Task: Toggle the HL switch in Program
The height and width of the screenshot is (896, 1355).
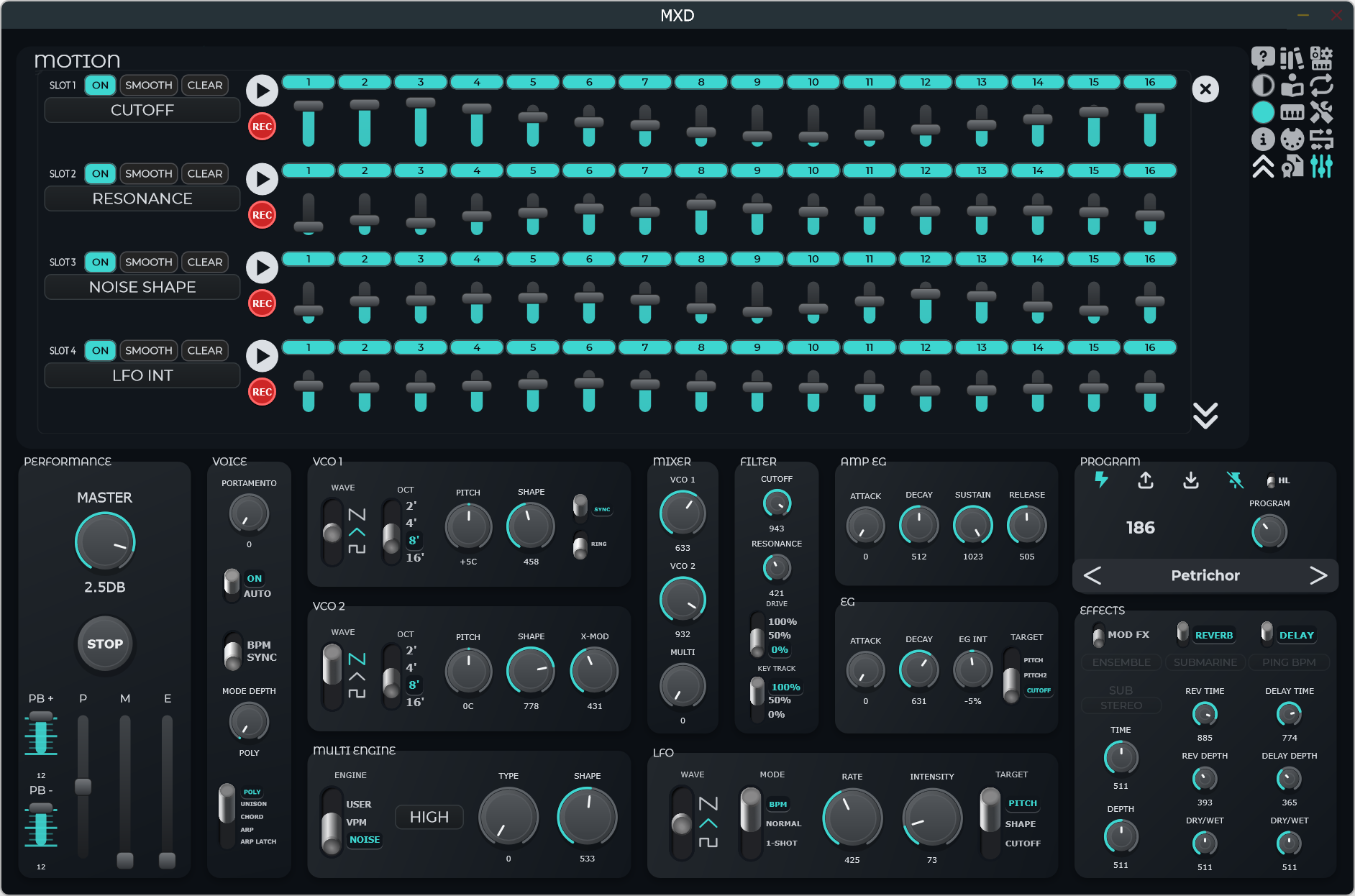Action: [1271, 480]
